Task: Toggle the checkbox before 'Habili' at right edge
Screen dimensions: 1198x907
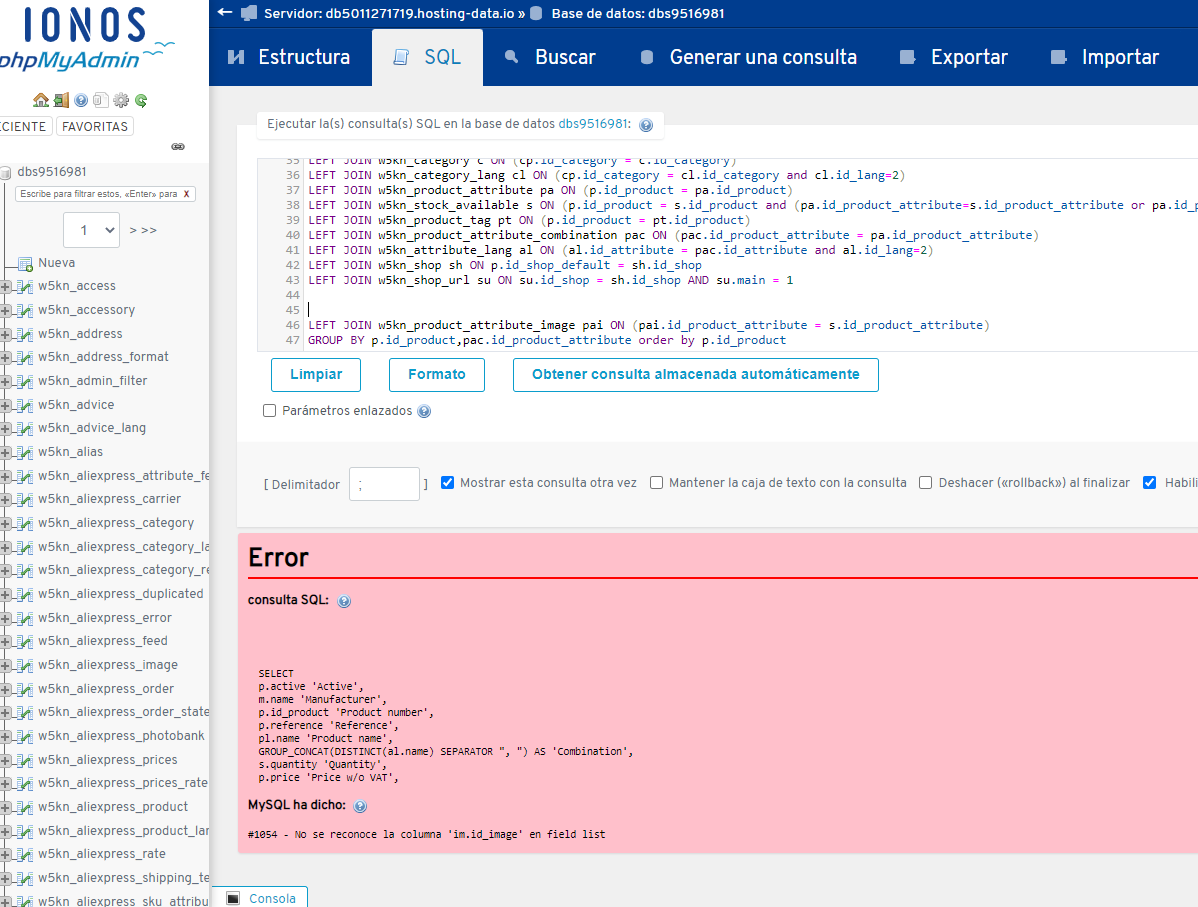Action: (1149, 482)
